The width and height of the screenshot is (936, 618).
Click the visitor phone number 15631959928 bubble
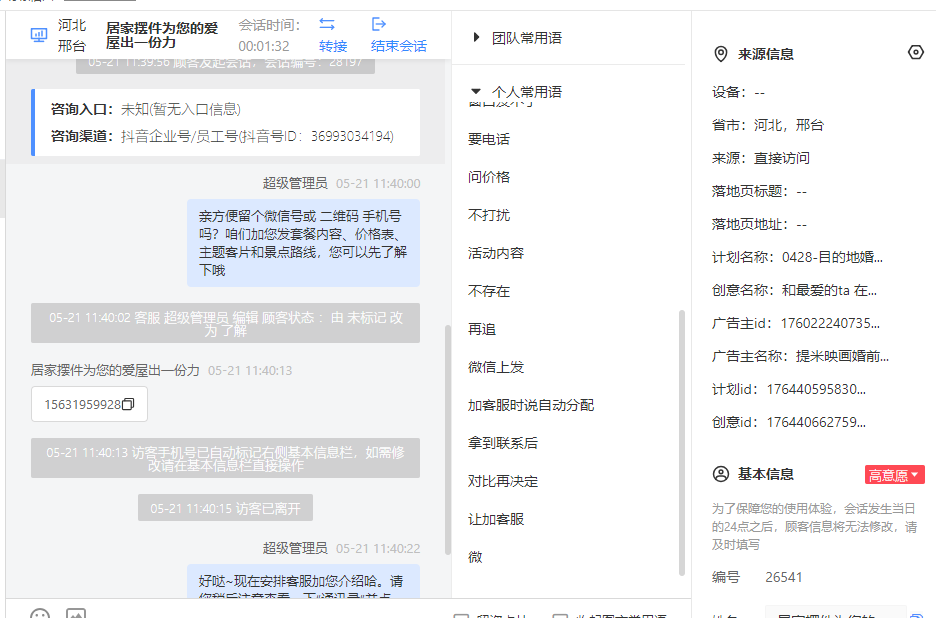coord(89,404)
